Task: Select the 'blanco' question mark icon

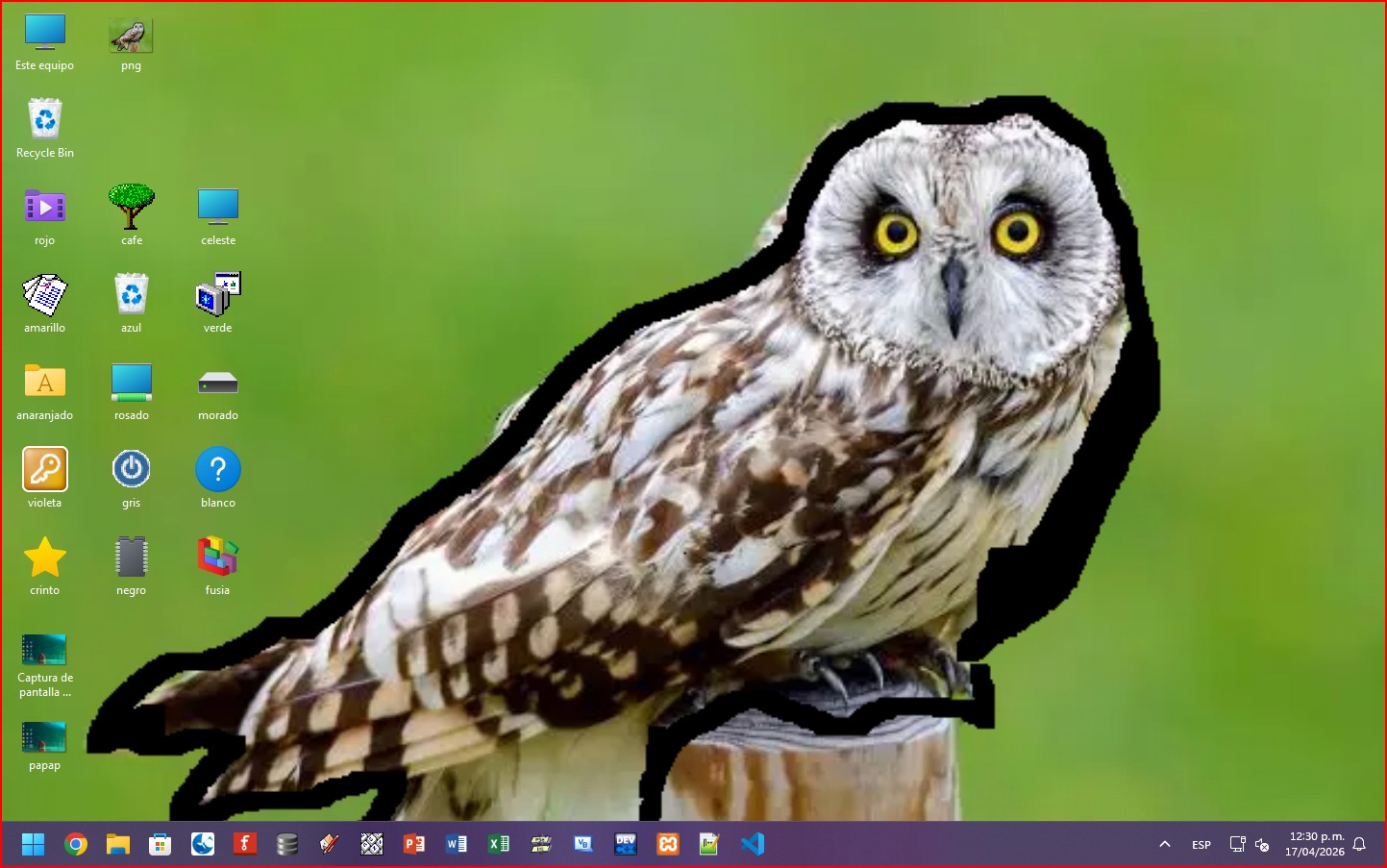Action: pyautogui.click(x=218, y=469)
